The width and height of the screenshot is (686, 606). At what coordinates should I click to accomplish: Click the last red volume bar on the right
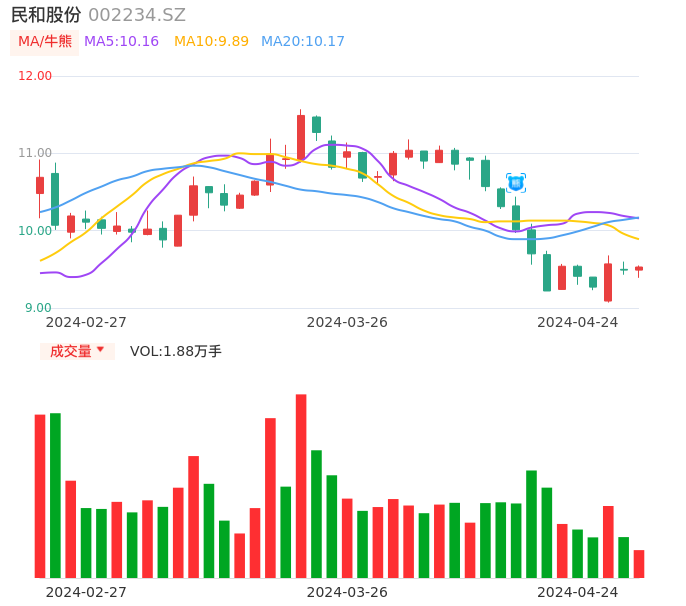(639, 564)
